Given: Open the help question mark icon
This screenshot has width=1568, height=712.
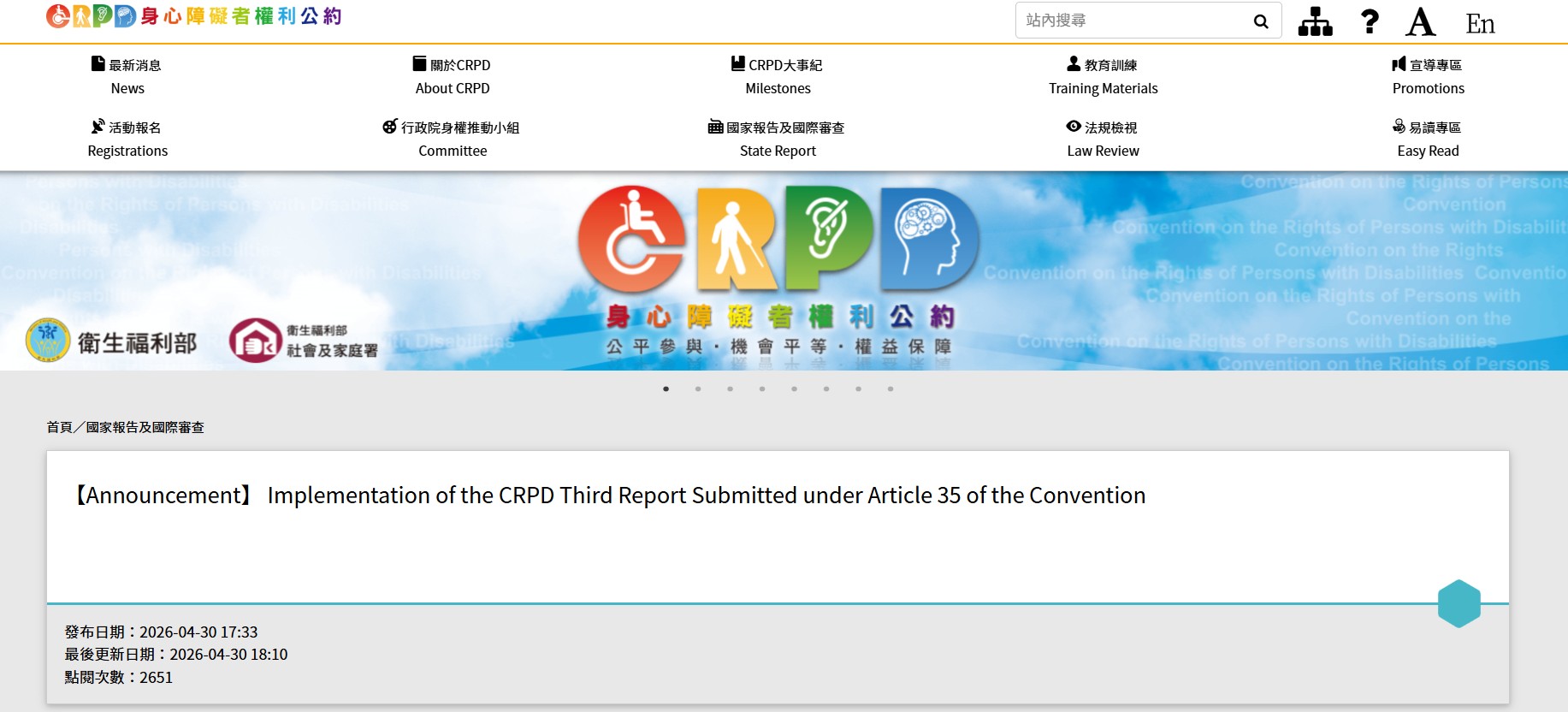Looking at the screenshot, I should click(1370, 21).
